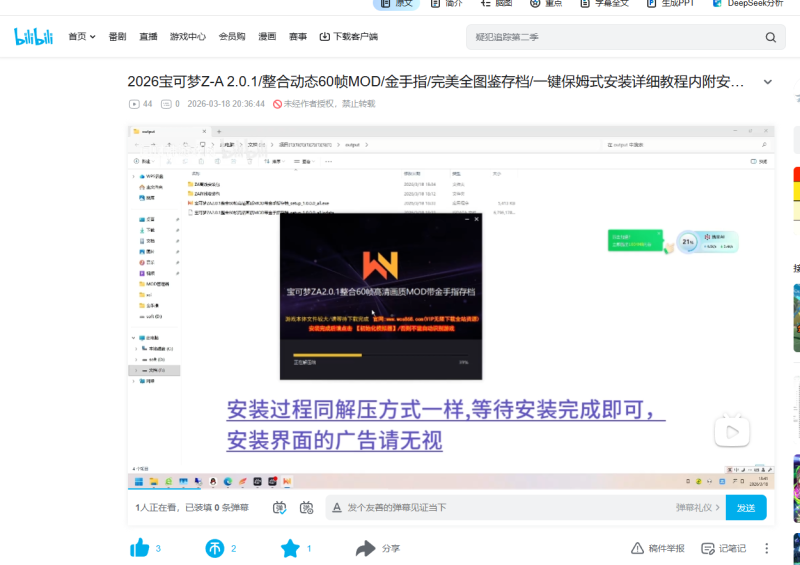
Task: Open the 脑图 mind map tab
Action: pos(496,4)
